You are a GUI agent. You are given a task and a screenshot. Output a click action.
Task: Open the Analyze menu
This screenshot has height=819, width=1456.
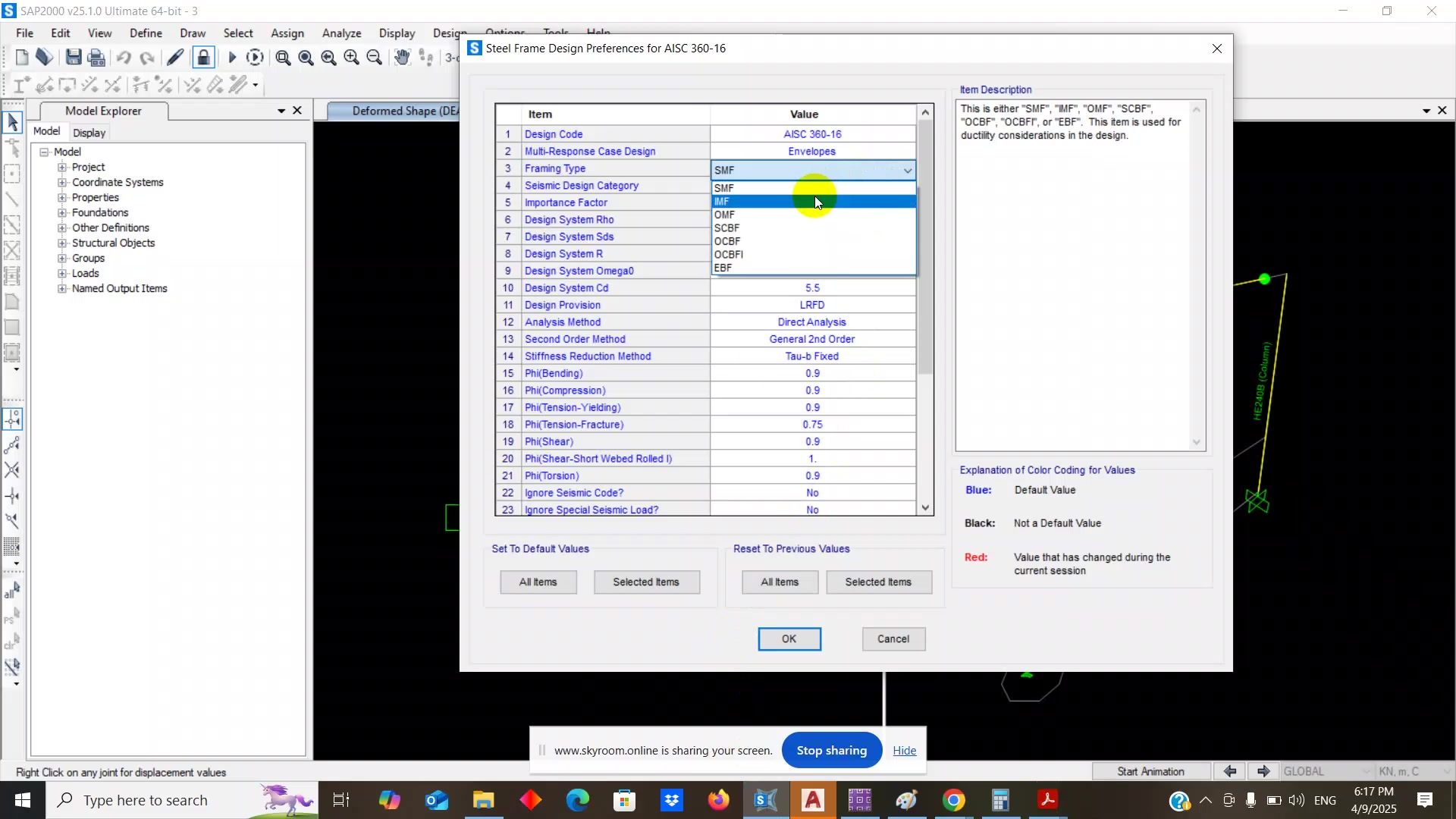pyautogui.click(x=341, y=33)
